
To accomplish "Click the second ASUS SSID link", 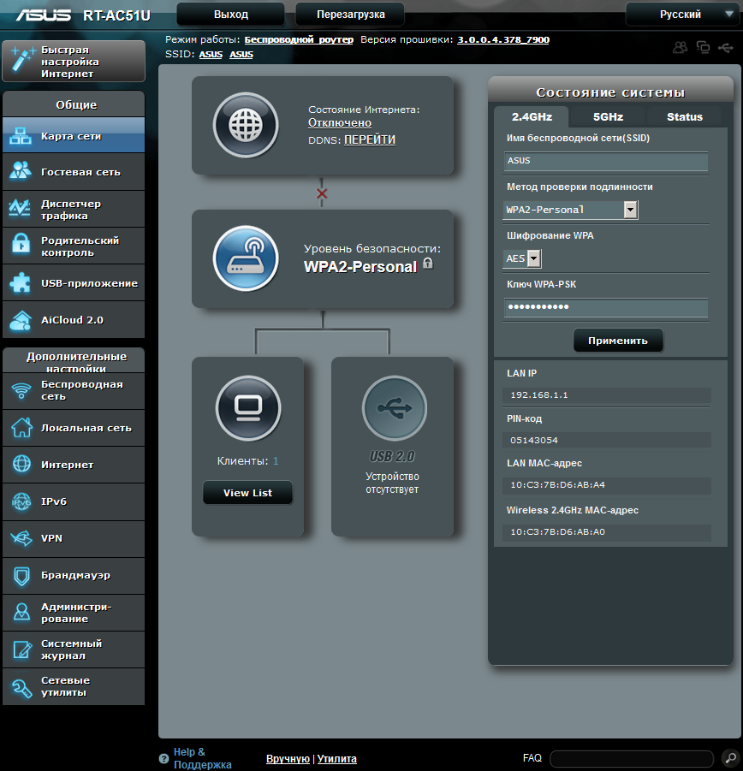I will pyautogui.click(x=241, y=54).
